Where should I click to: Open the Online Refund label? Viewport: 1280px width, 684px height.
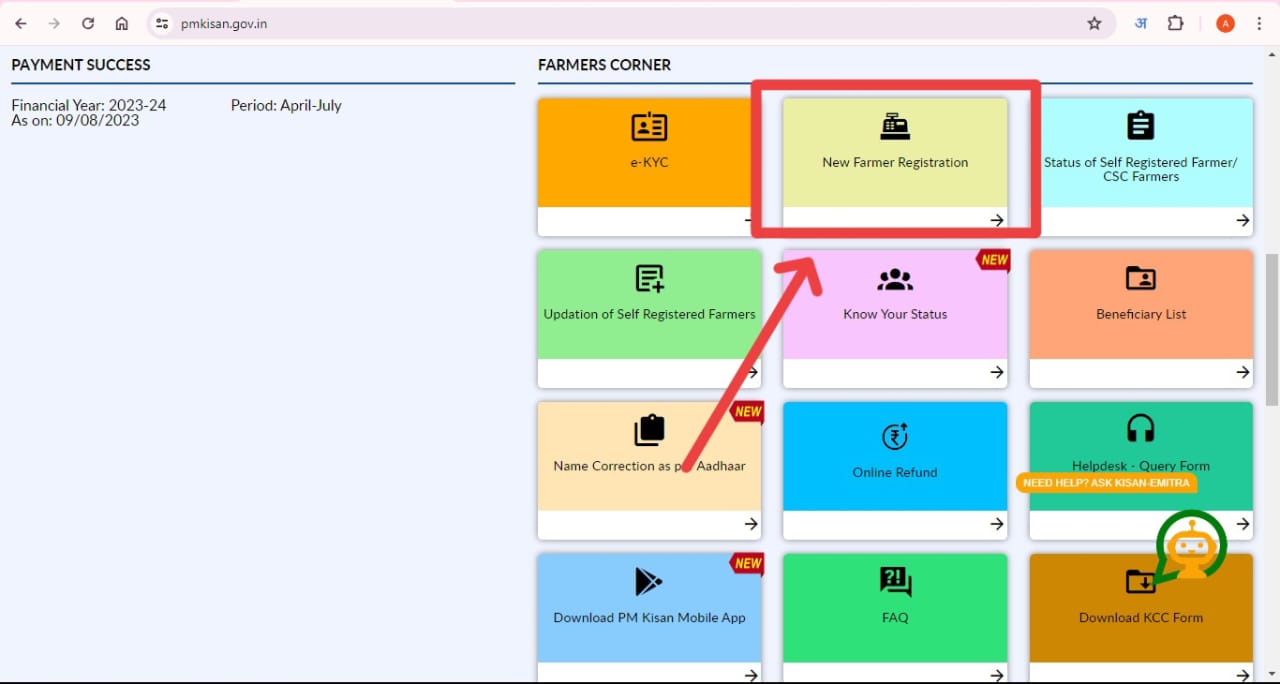[895, 472]
